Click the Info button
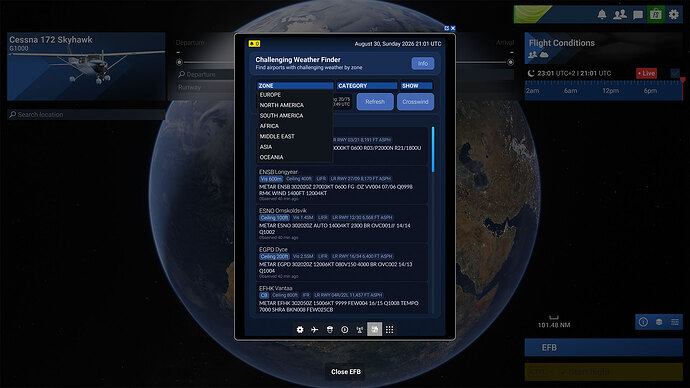The image size is (690, 388). [423, 63]
